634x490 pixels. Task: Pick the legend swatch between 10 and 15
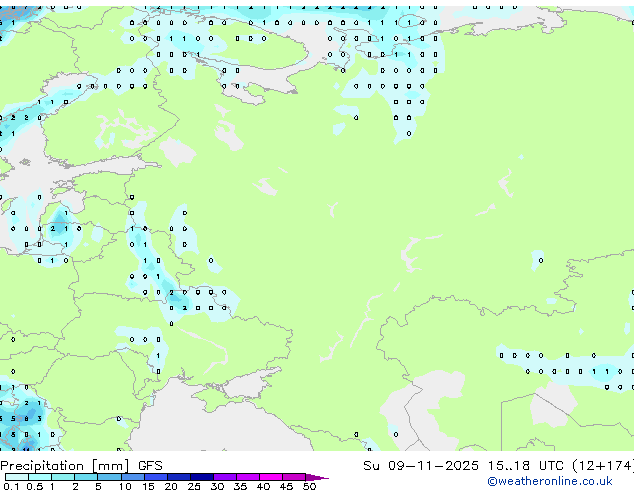pos(133,477)
